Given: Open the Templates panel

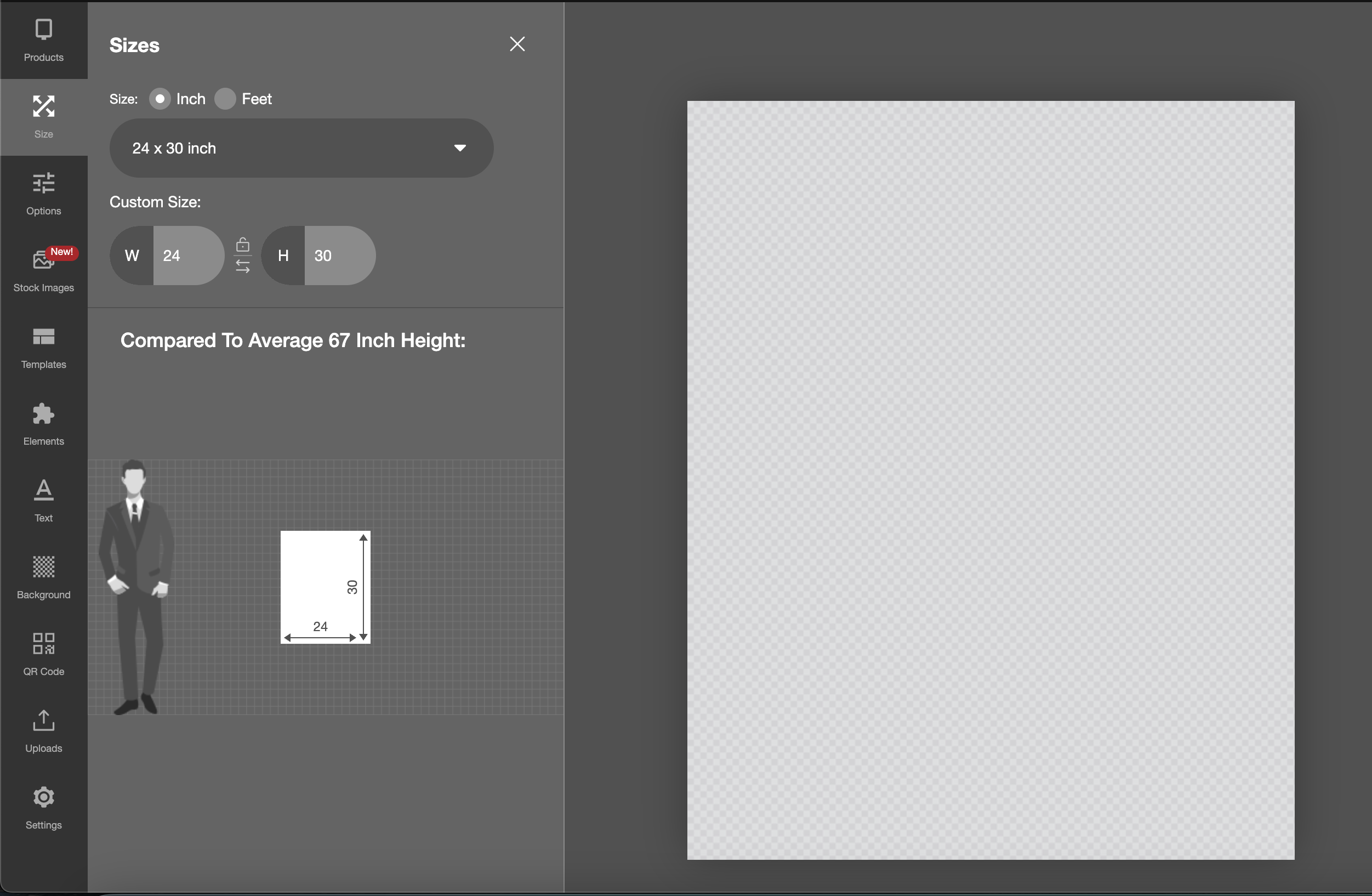Looking at the screenshot, I should point(44,347).
